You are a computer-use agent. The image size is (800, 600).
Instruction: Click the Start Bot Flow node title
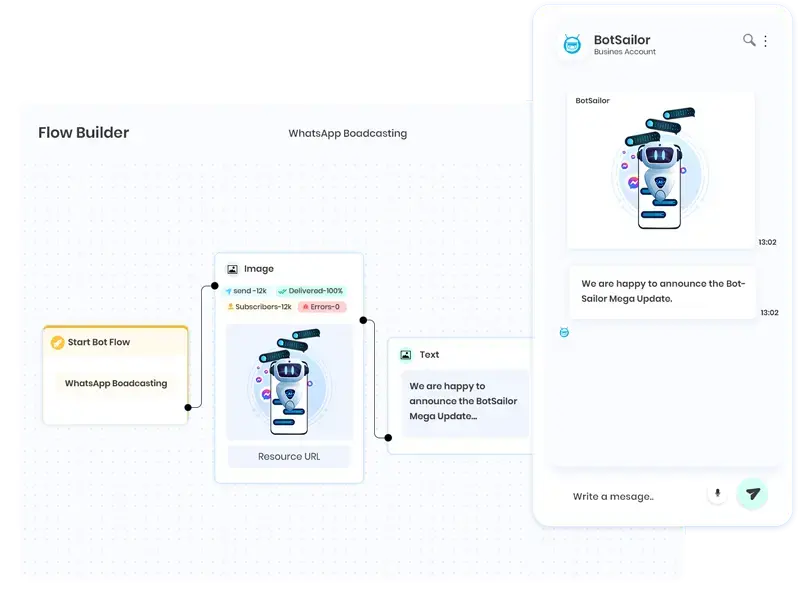pos(99,342)
